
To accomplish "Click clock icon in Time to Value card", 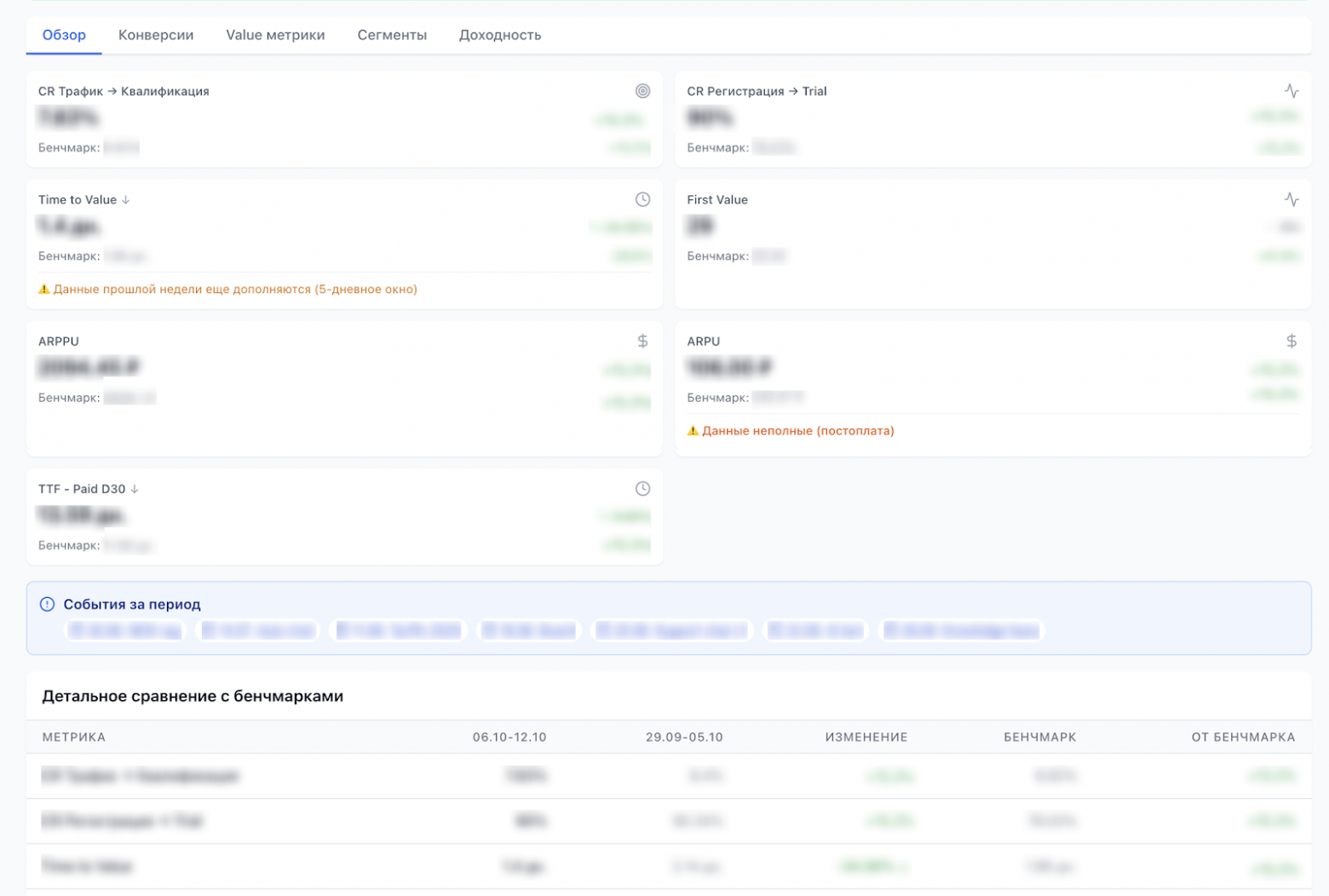I will (x=642, y=199).
